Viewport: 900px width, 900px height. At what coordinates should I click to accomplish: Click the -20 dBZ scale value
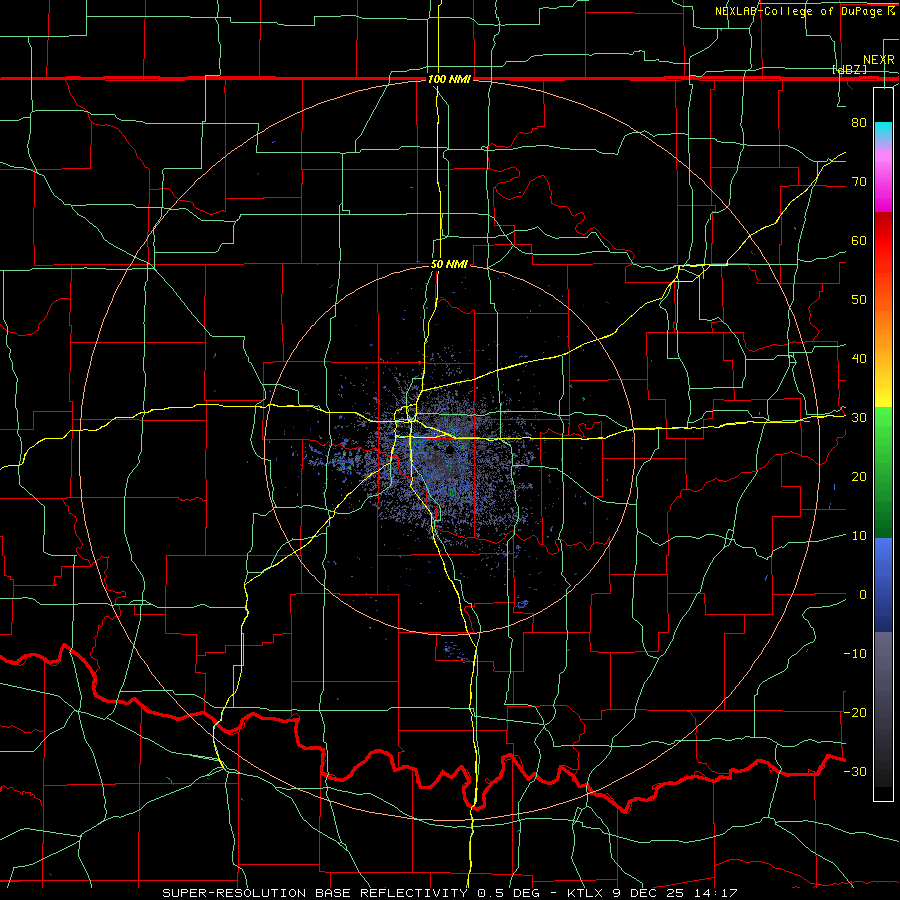coord(855,712)
